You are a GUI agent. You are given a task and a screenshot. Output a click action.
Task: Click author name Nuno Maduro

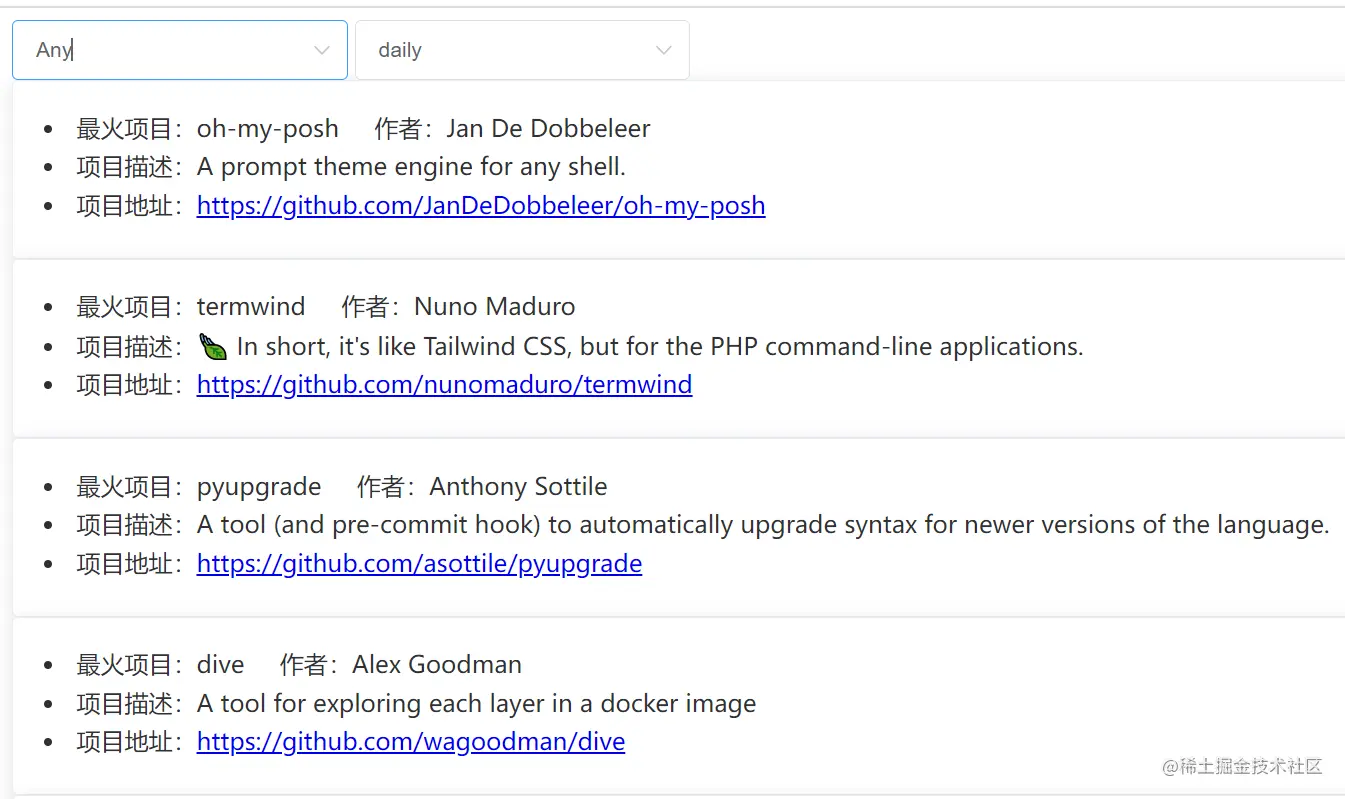495,307
